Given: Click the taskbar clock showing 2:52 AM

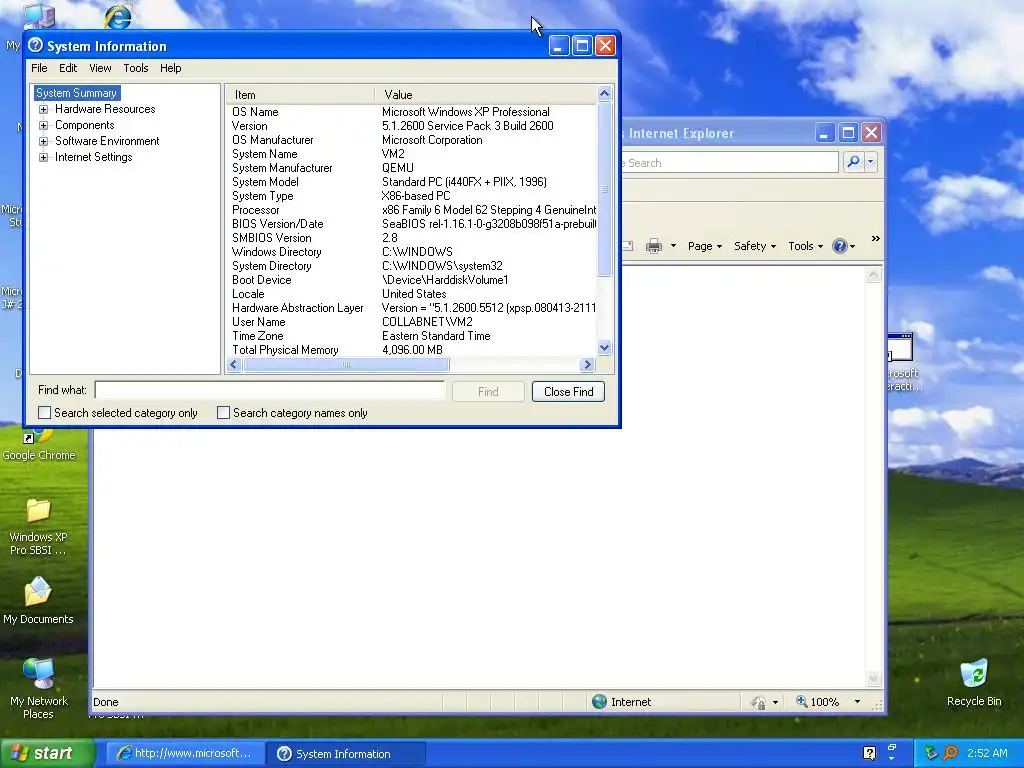Looking at the screenshot, I should (987, 753).
